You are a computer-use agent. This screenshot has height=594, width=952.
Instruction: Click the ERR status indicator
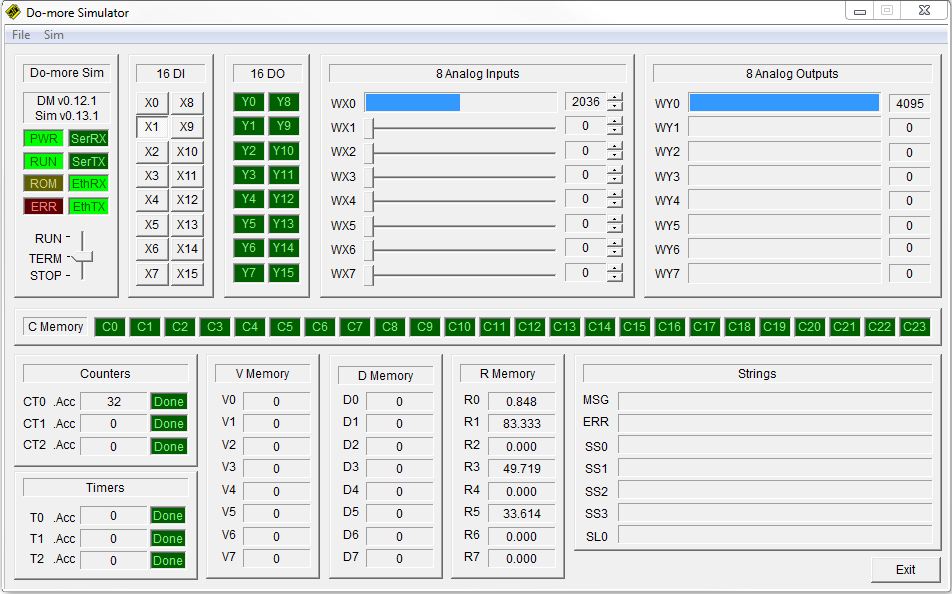click(43, 206)
